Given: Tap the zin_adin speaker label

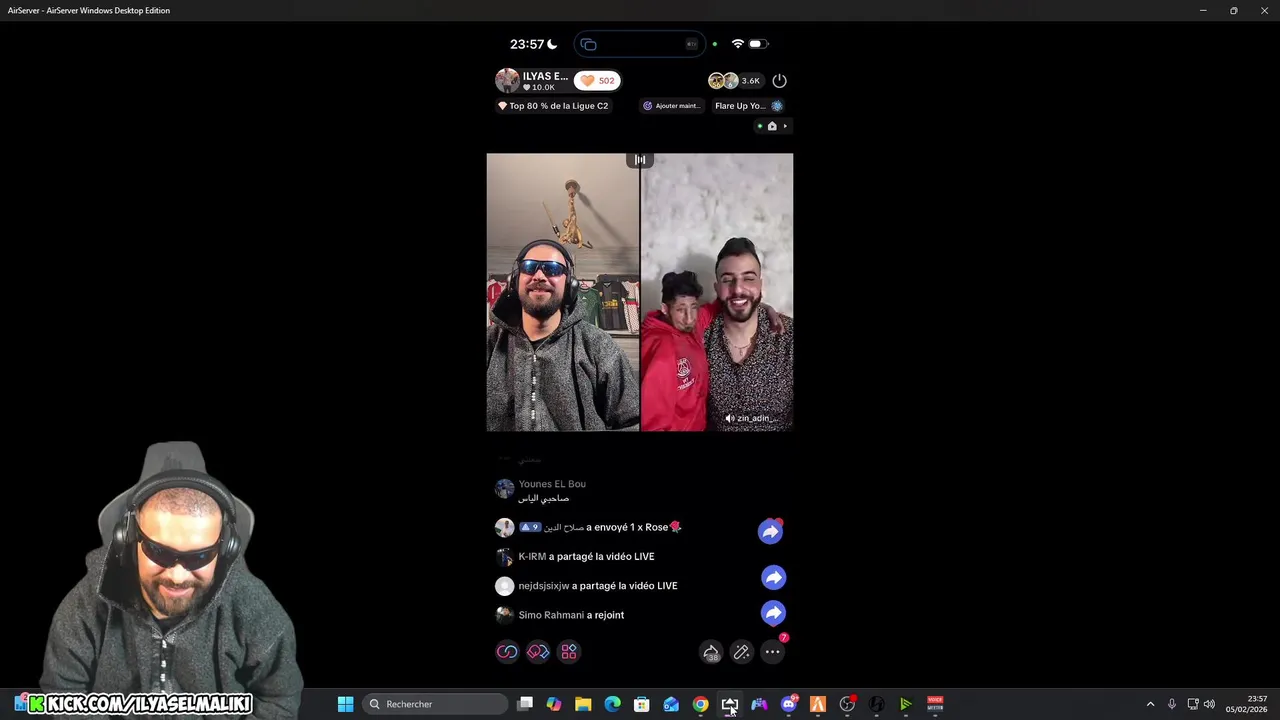Looking at the screenshot, I should click(x=753, y=418).
